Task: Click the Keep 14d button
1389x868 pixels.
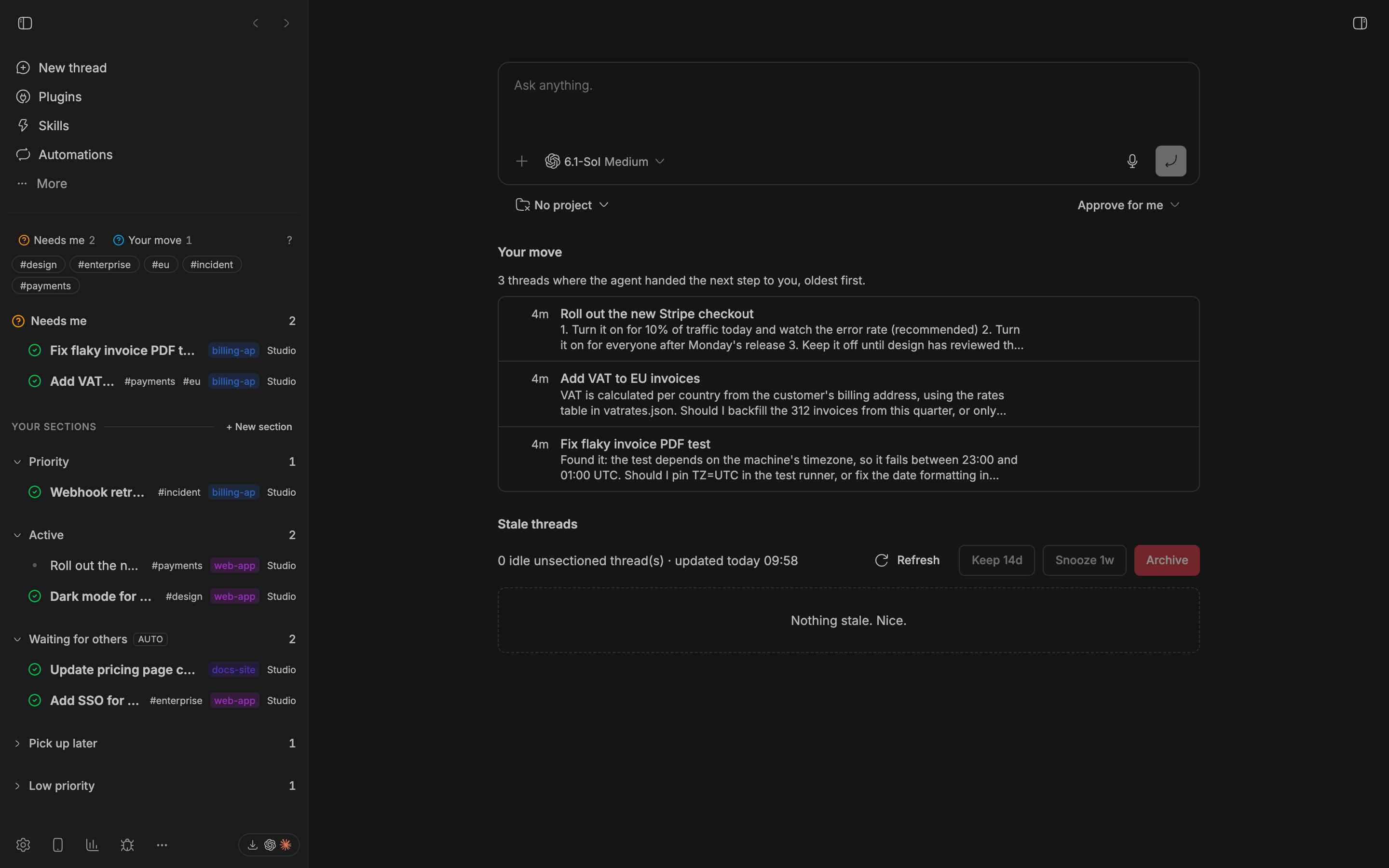Action: click(x=996, y=560)
